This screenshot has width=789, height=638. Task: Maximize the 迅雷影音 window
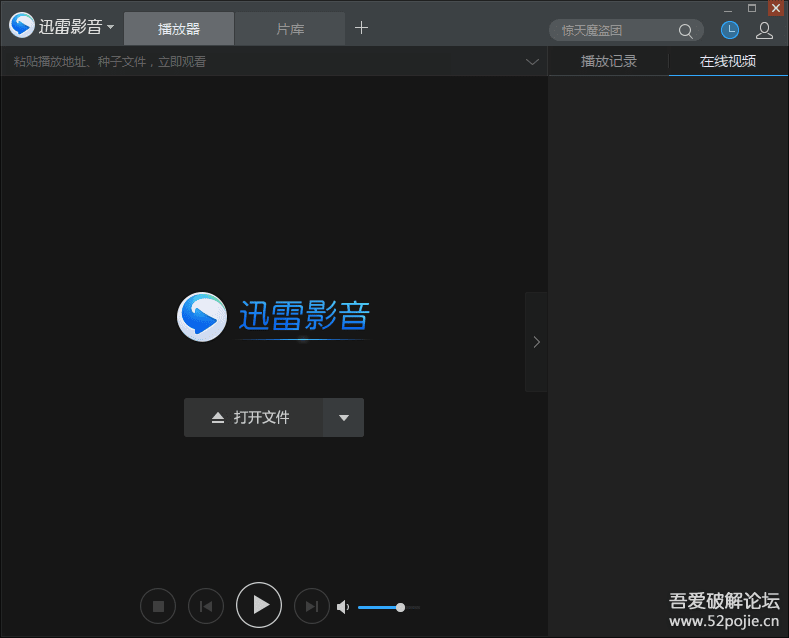pos(752,8)
